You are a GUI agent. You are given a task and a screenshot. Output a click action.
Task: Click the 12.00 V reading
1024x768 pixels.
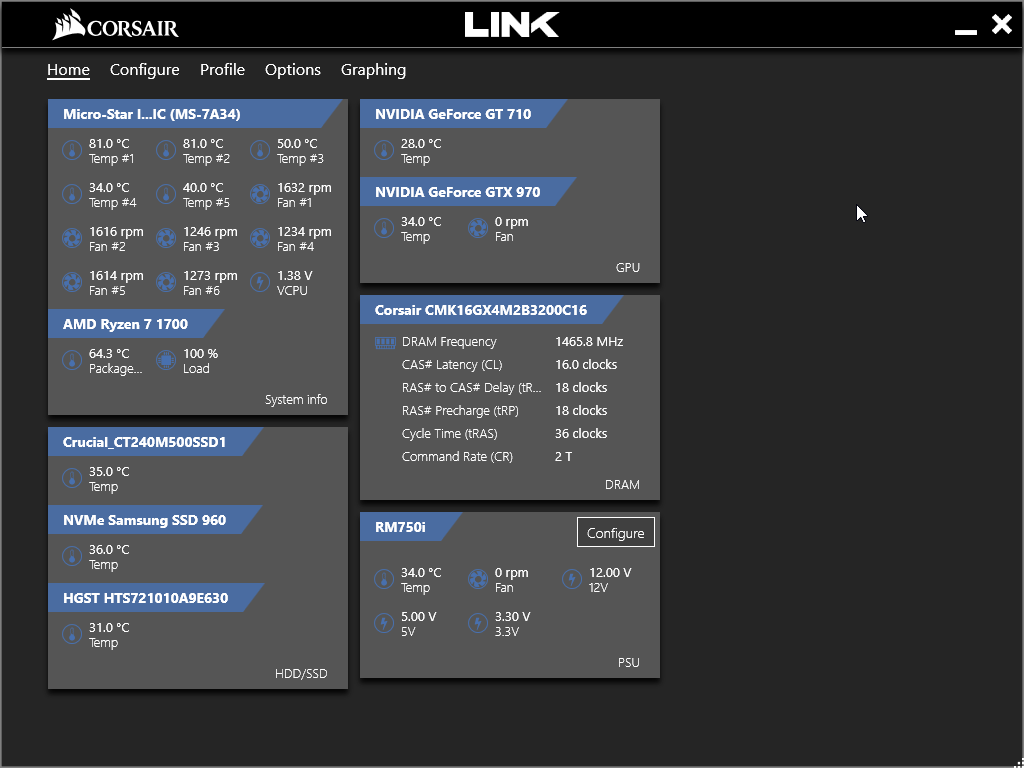[610, 573]
